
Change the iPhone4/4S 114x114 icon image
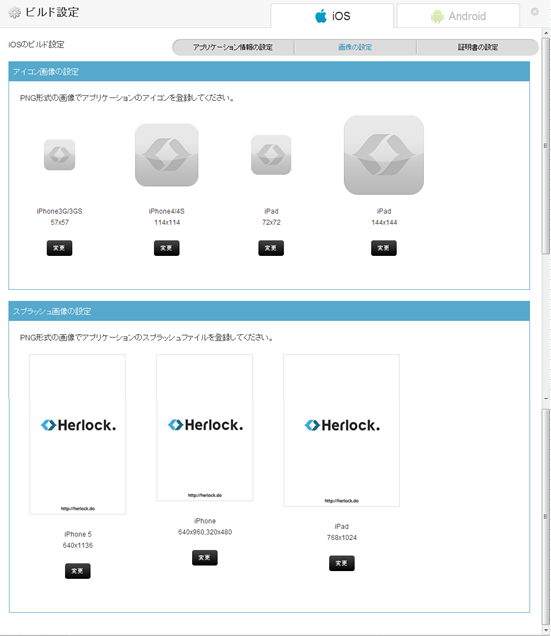[x=166, y=248]
